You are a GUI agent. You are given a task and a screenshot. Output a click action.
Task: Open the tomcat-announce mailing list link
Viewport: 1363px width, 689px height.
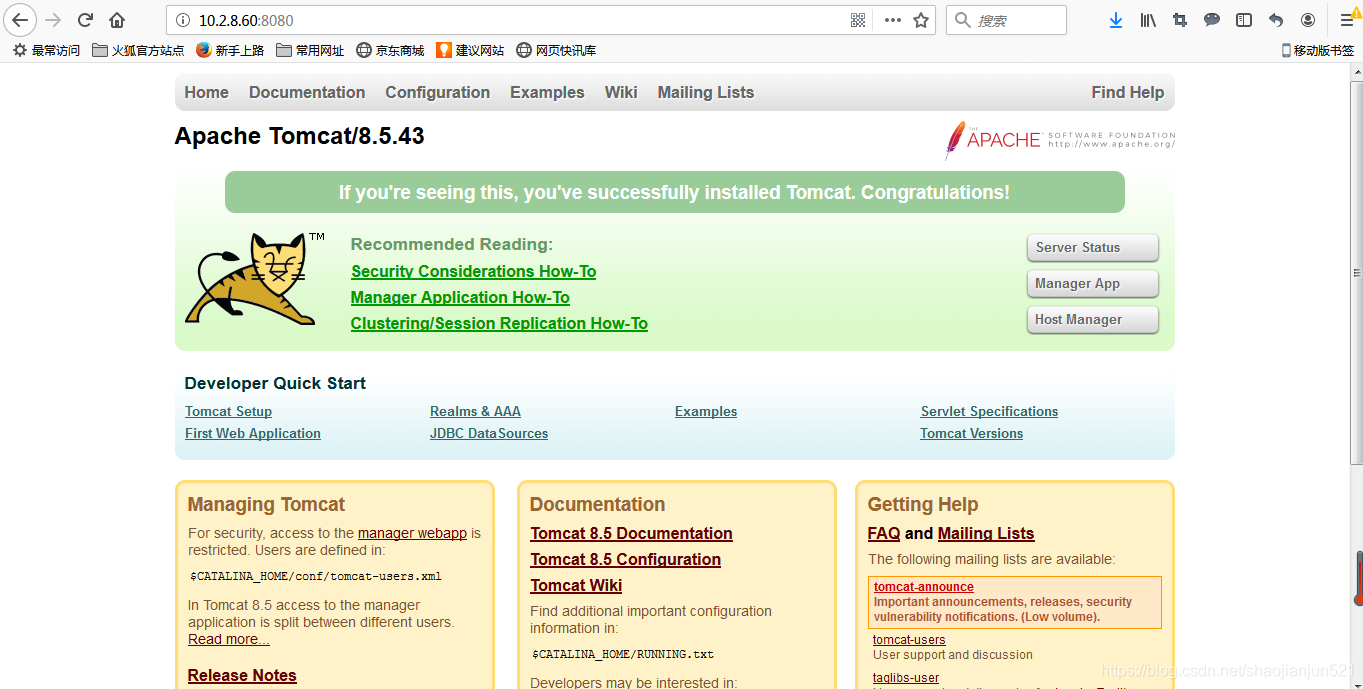click(x=923, y=587)
